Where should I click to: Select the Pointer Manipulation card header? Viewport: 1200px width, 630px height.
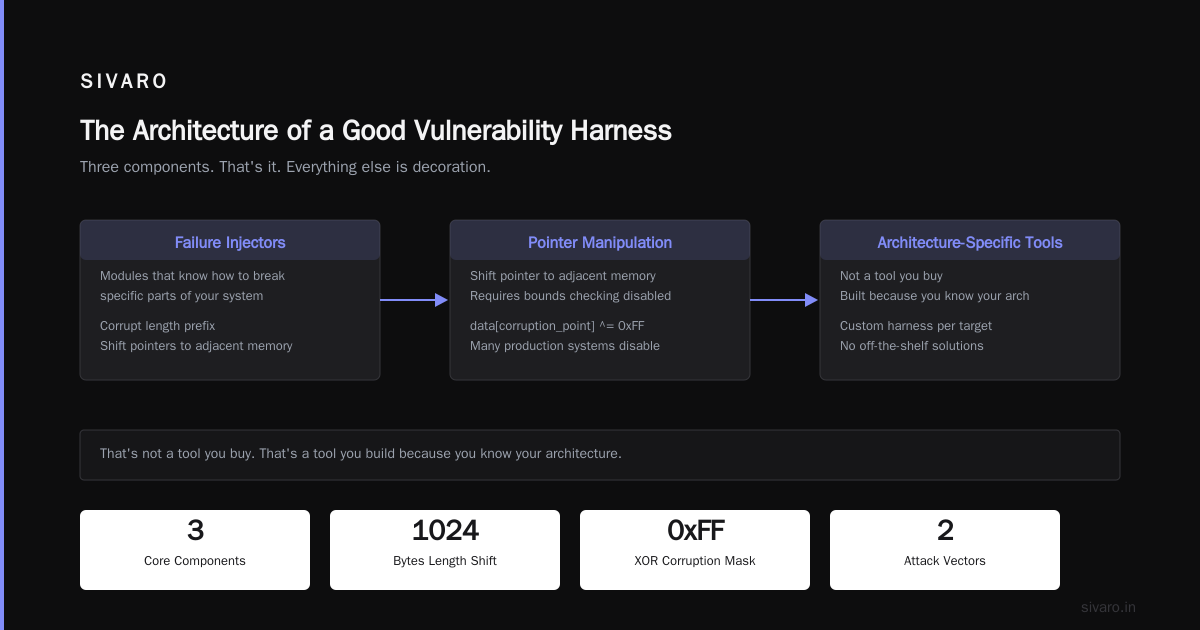(x=600, y=242)
